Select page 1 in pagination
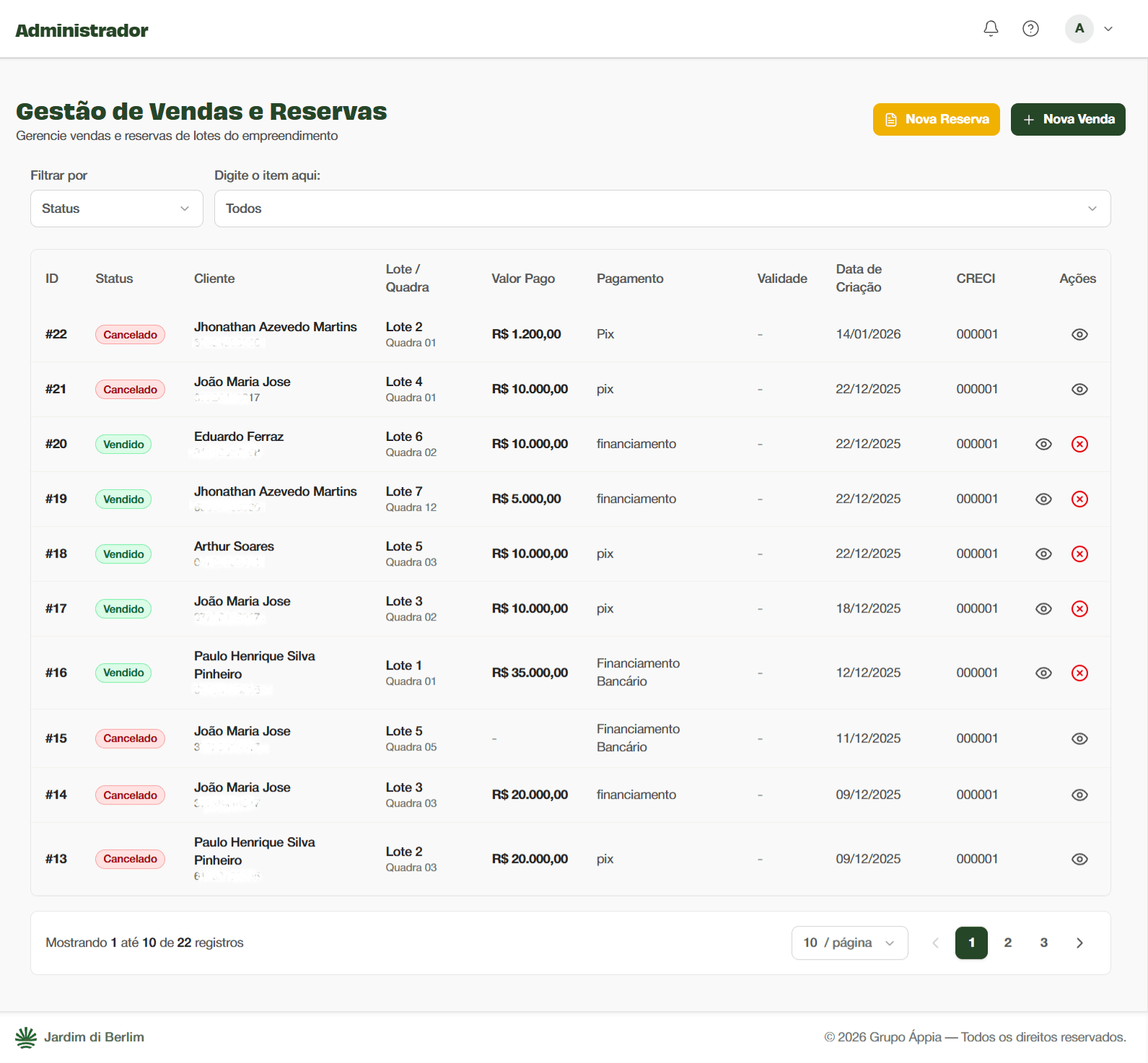Image resolution: width=1148 pixels, height=1063 pixels. 971,942
